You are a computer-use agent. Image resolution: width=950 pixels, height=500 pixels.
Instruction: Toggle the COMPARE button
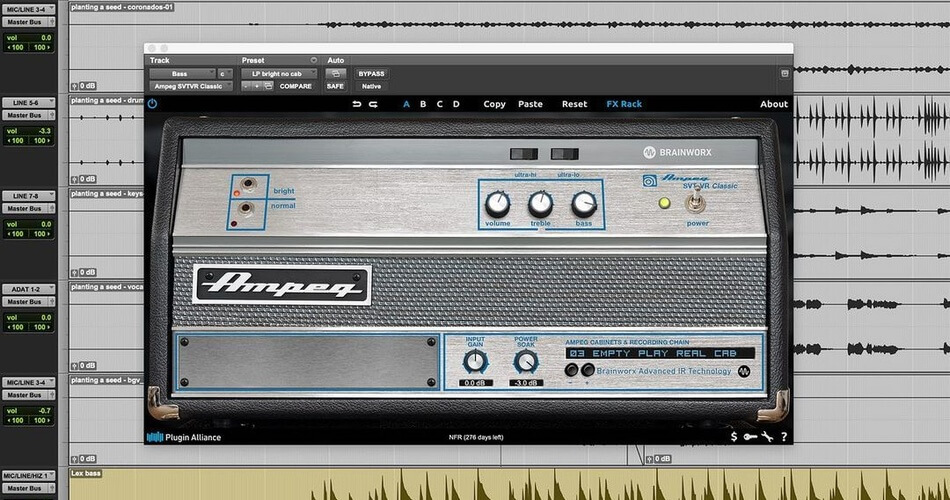coord(296,87)
